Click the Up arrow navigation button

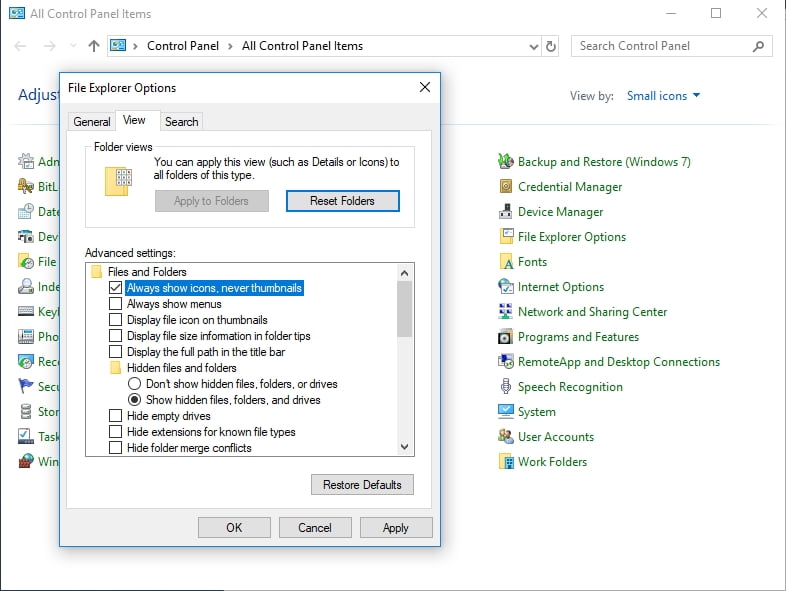(94, 46)
